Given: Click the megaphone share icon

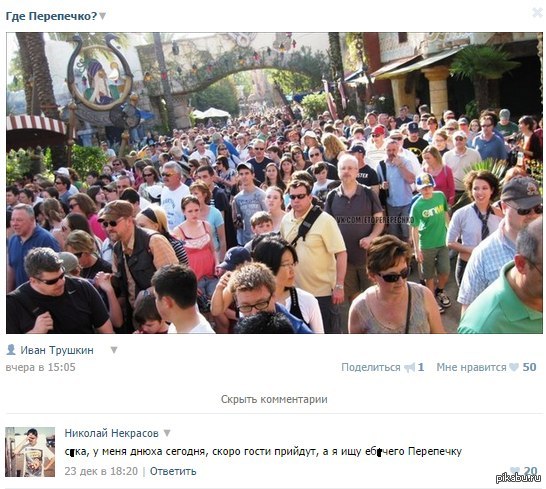Looking at the screenshot, I should click(410, 367).
